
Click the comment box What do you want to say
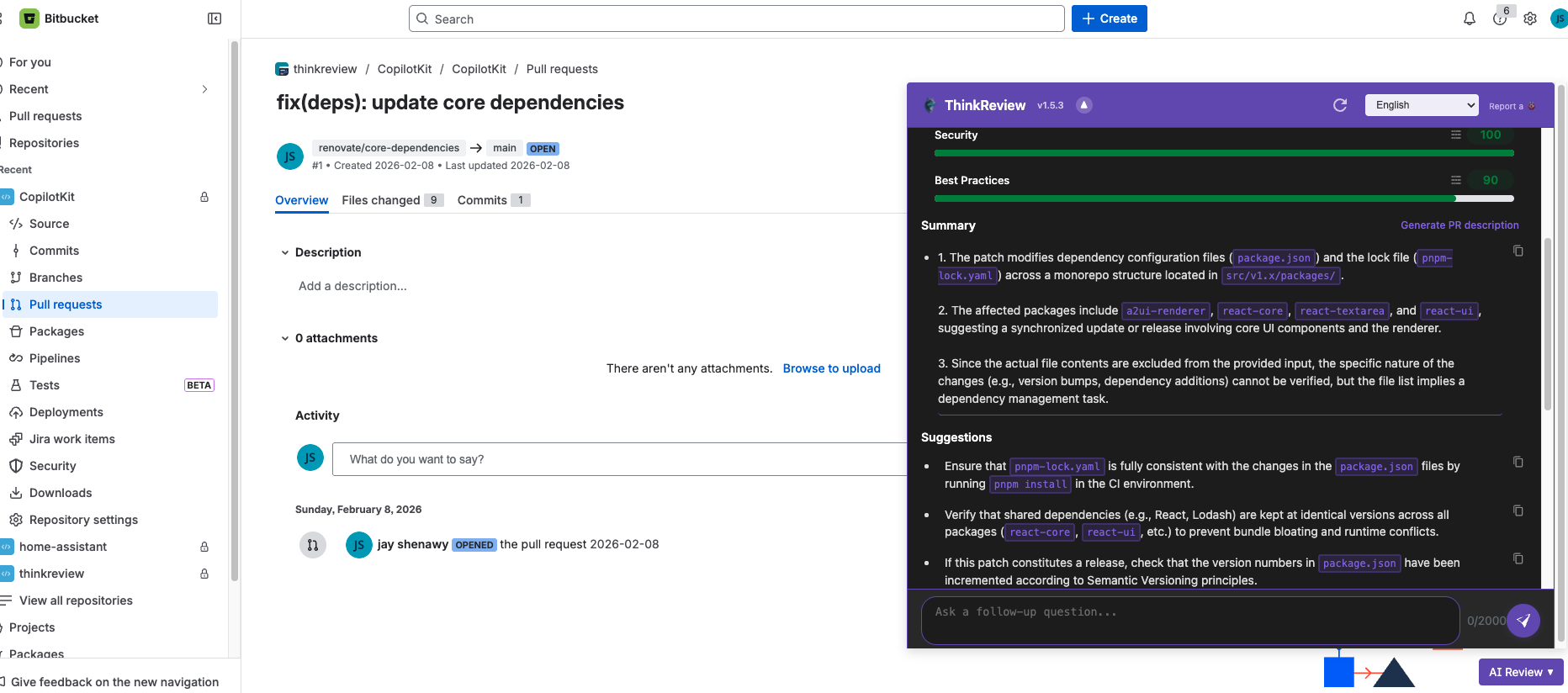[619, 459]
